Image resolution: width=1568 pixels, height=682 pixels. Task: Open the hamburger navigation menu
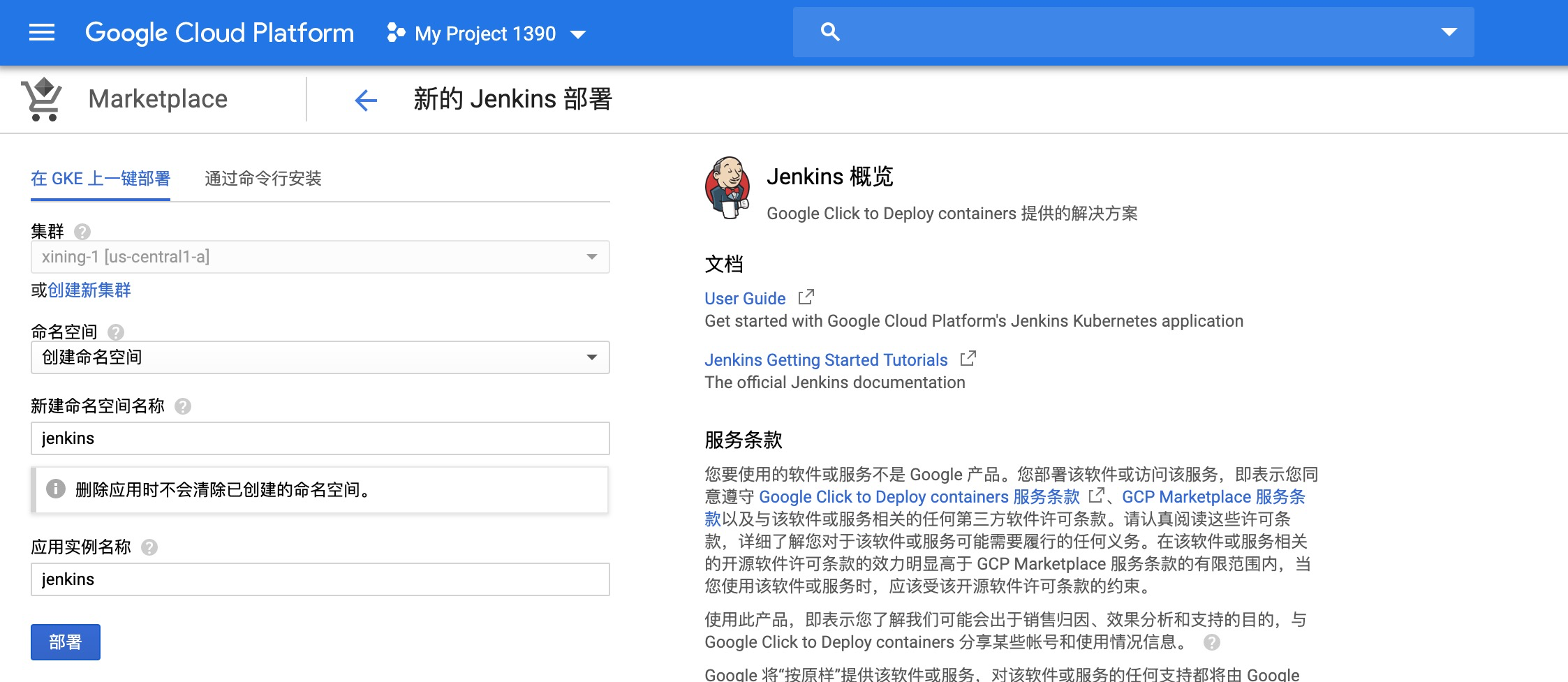[x=42, y=33]
